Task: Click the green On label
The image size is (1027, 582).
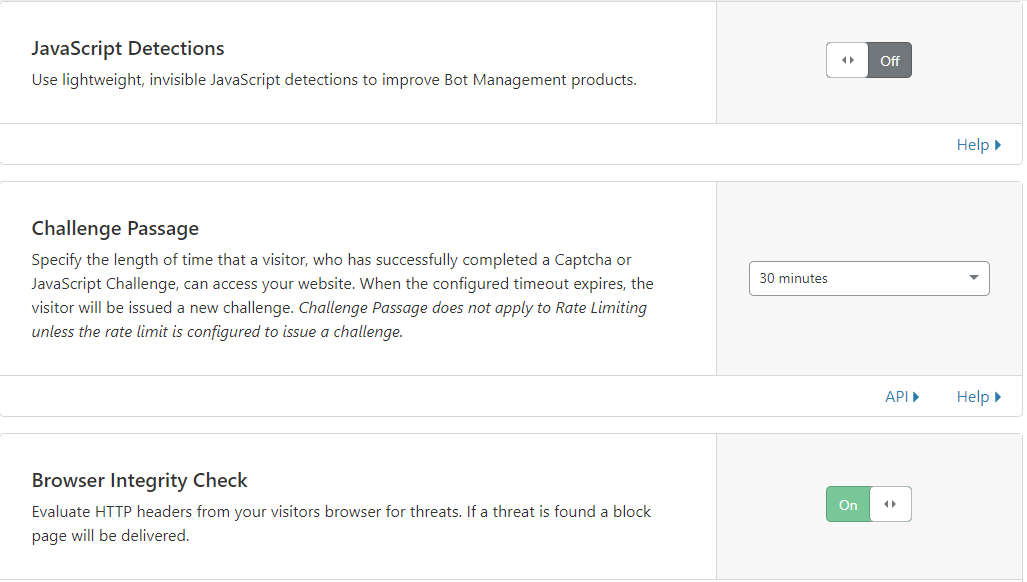Action: coord(848,505)
